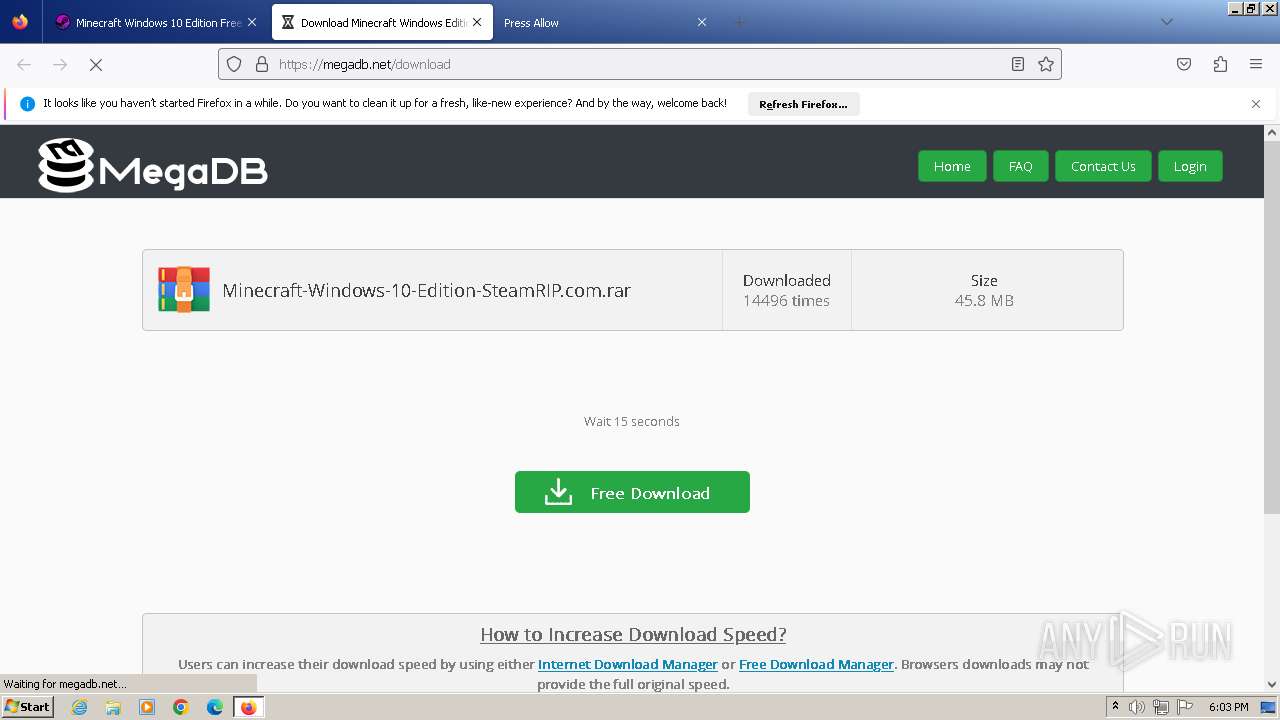This screenshot has height=720, width=1280.
Task: Open the tracking protection shield icon
Action: pos(234,64)
